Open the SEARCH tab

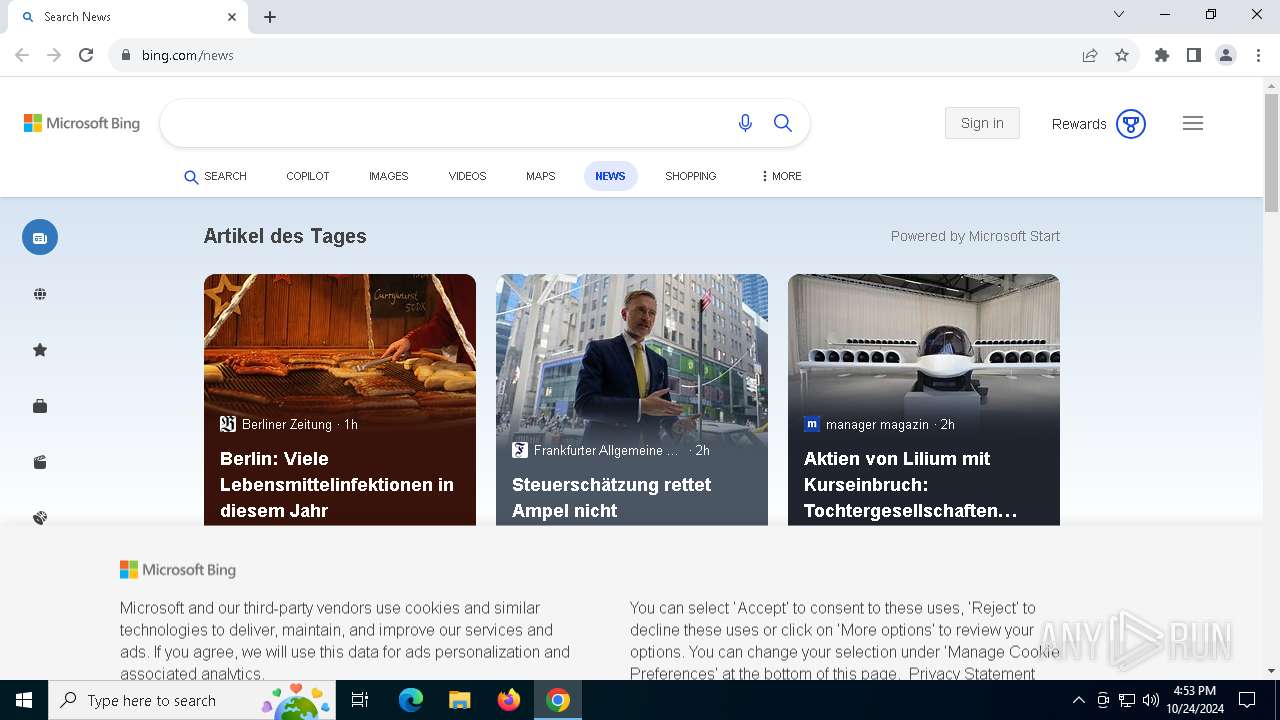[x=215, y=176]
